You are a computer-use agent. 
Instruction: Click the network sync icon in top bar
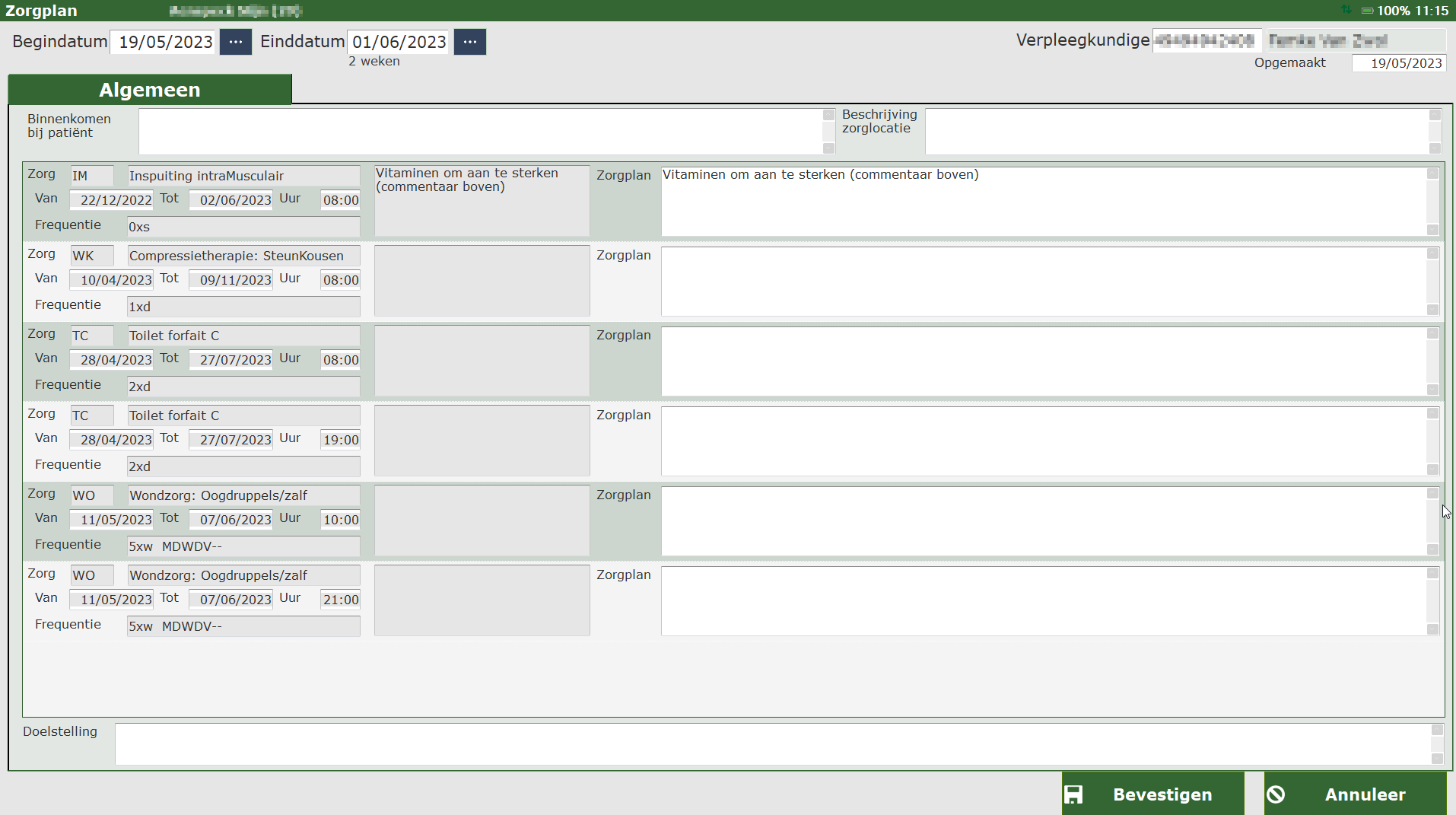click(1346, 10)
